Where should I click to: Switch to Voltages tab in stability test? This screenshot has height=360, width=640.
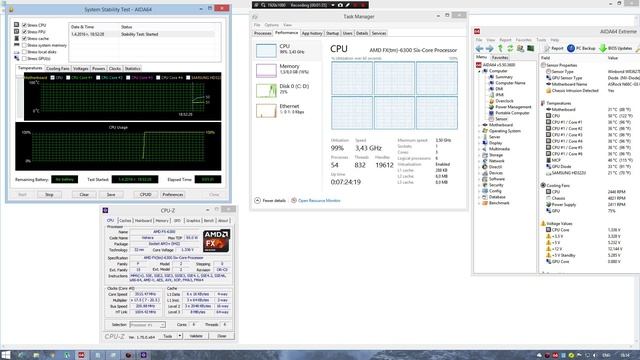(80, 69)
